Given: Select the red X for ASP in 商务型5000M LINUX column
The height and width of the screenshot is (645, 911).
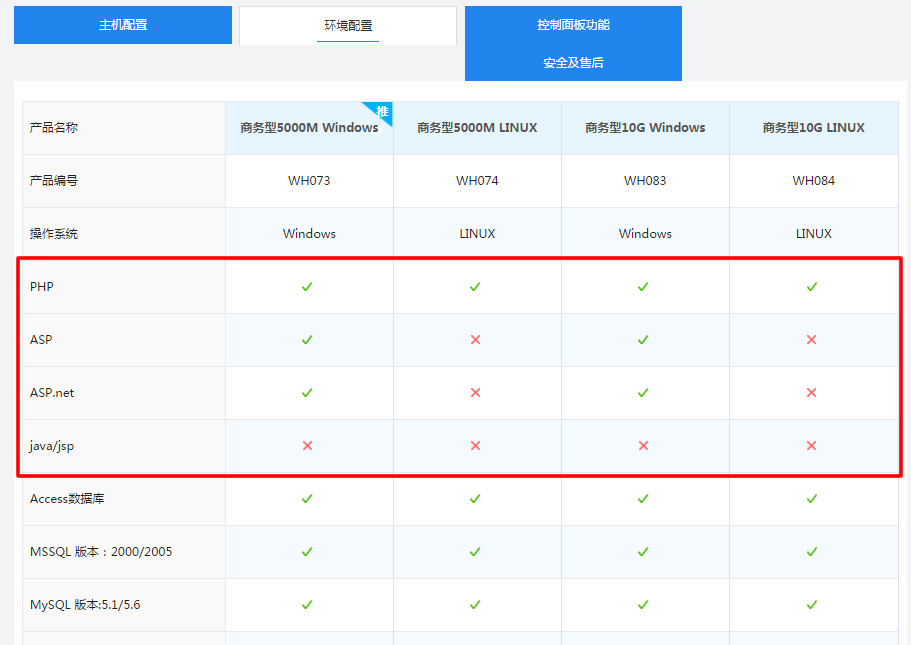Looking at the screenshot, I should 475,339.
